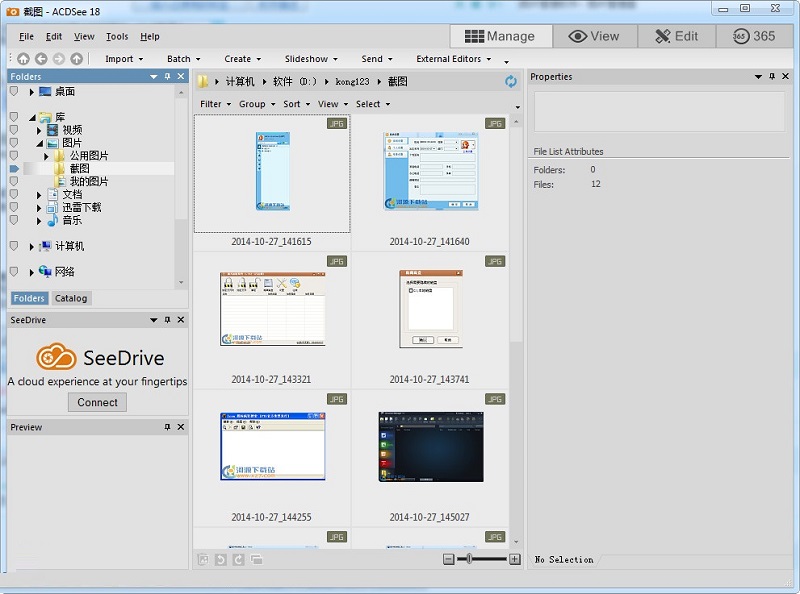Toggle Easy-Select marker next to 计算机

coord(14,246)
